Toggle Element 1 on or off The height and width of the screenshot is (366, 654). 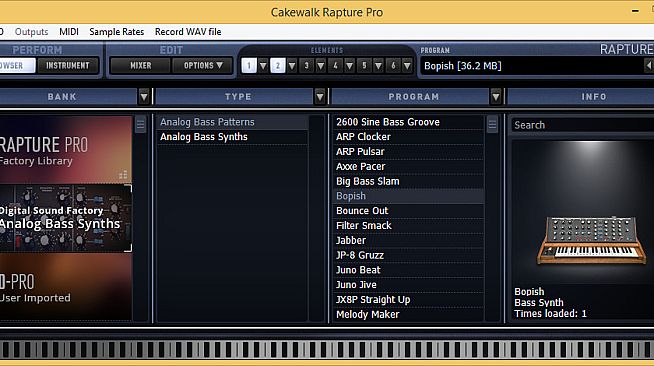[249, 65]
